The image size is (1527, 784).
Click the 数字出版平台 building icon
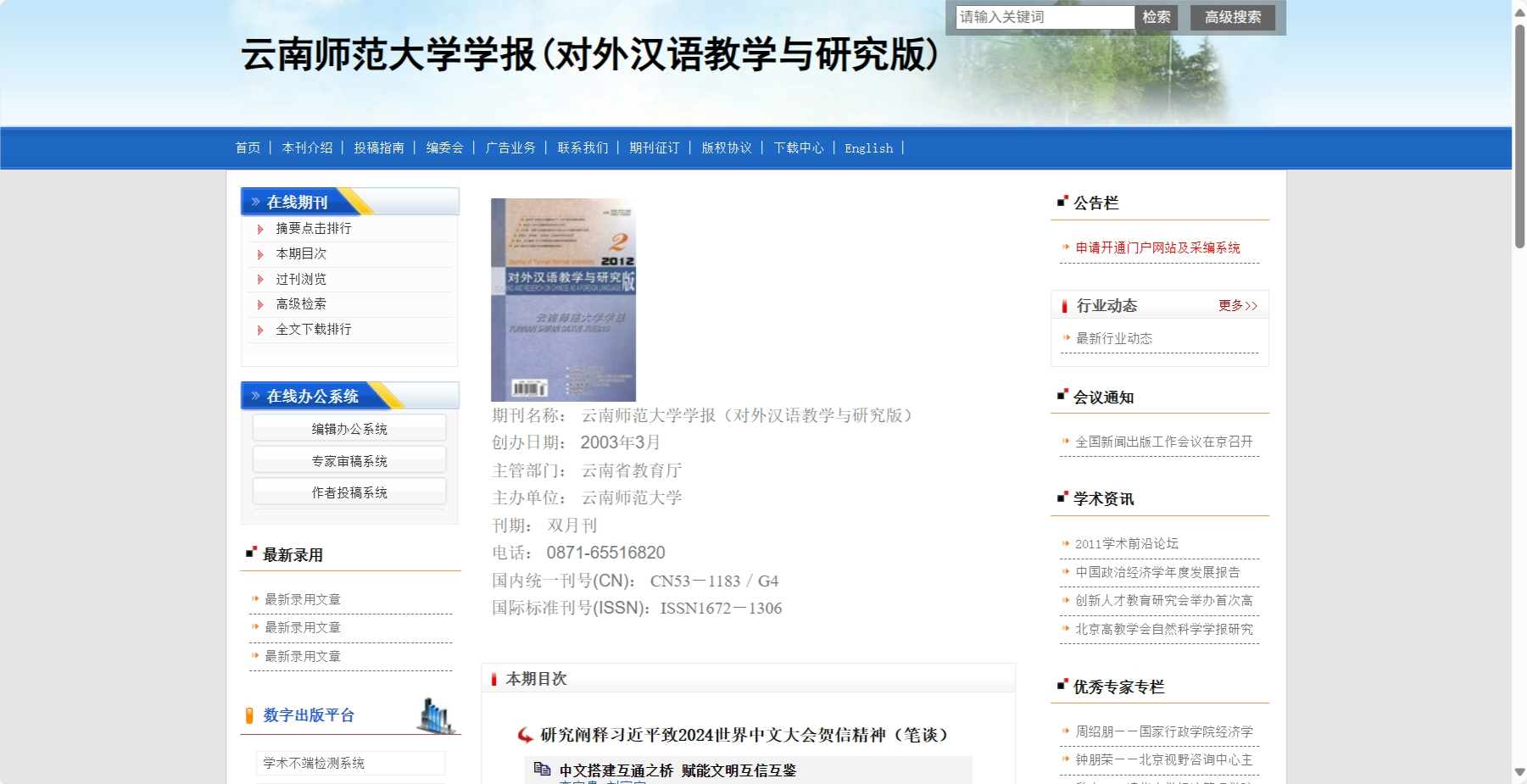coord(437,715)
